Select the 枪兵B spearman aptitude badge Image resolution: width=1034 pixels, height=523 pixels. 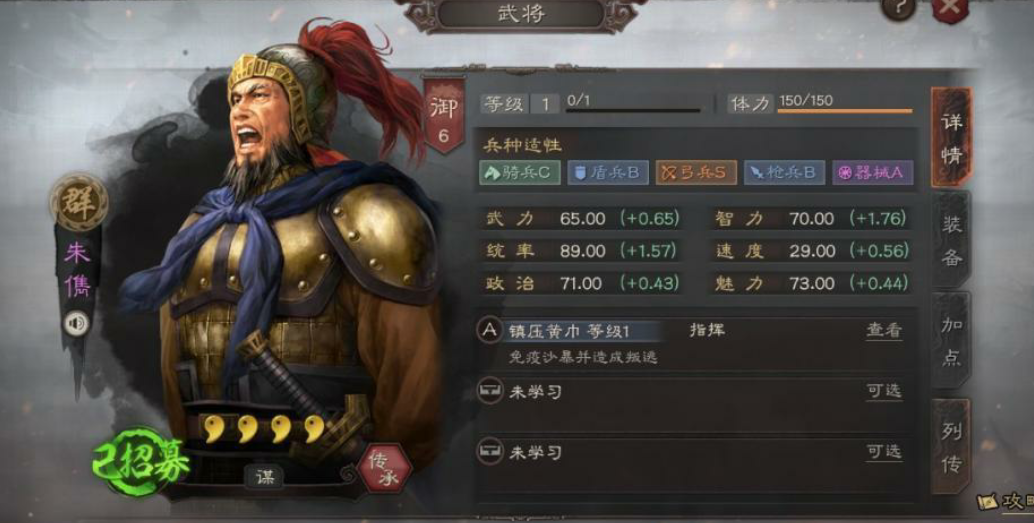784,173
